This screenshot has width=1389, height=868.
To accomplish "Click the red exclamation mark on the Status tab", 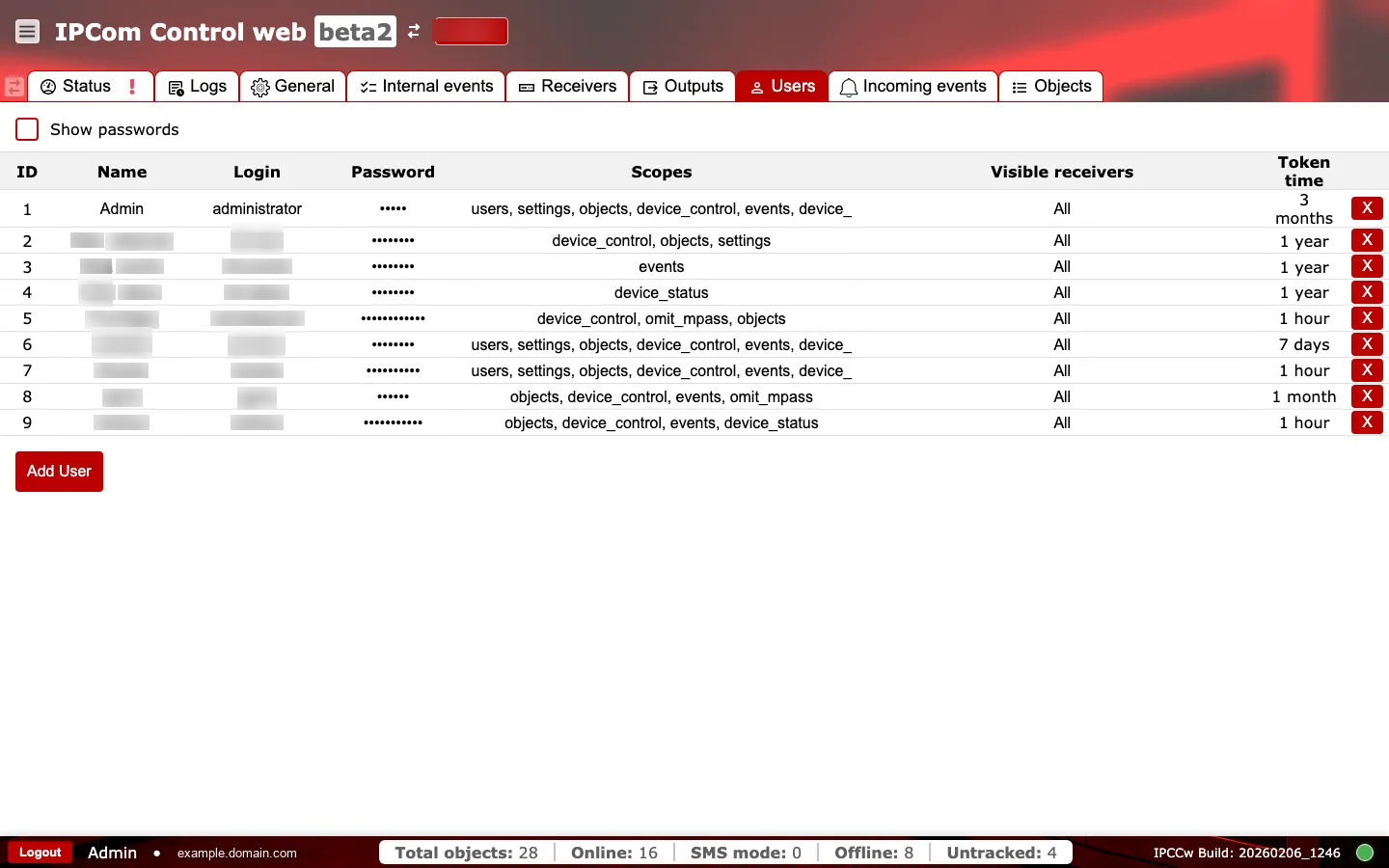I will point(132,86).
